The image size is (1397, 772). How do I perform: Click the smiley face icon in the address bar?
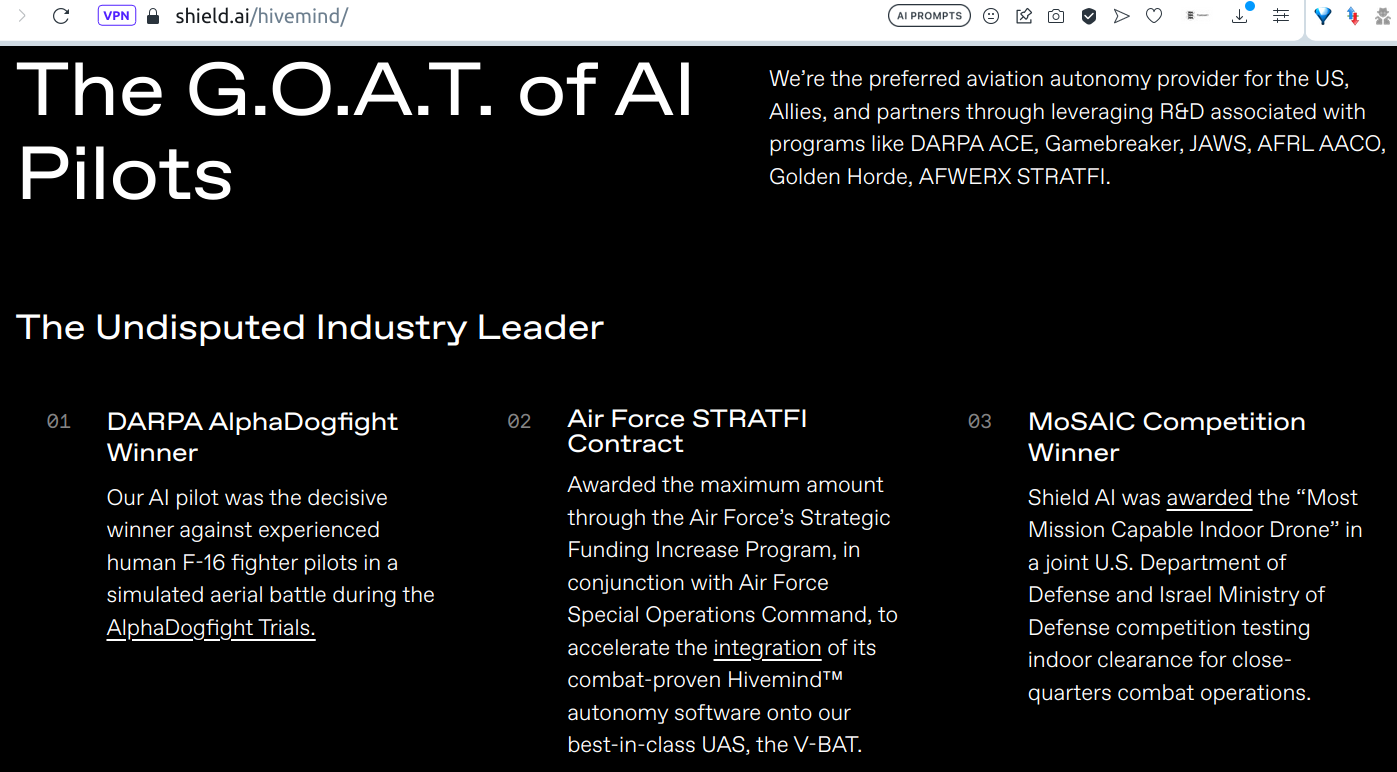click(x=991, y=16)
